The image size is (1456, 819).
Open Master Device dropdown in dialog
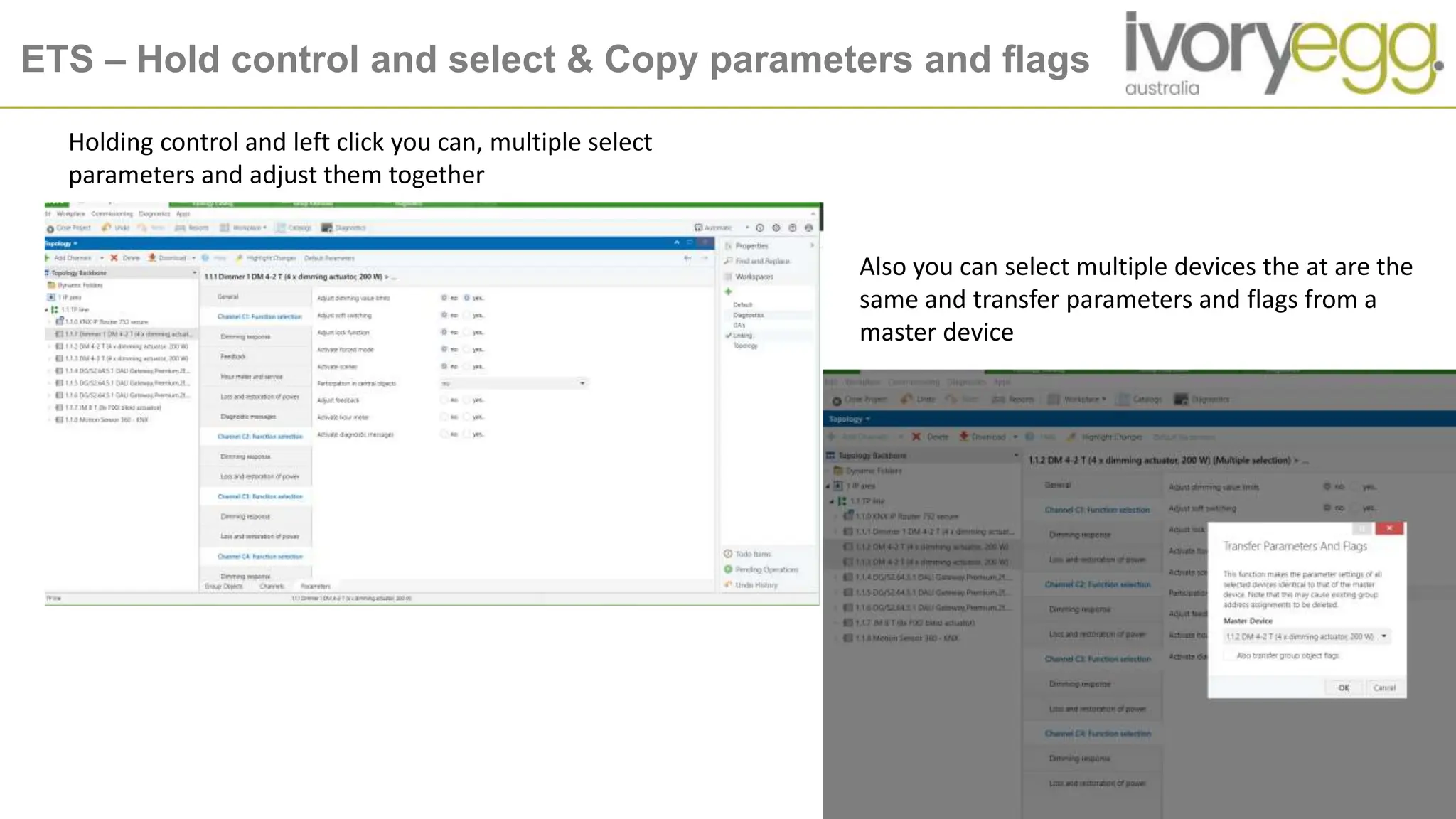pyautogui.click(x=1307, y=636)
